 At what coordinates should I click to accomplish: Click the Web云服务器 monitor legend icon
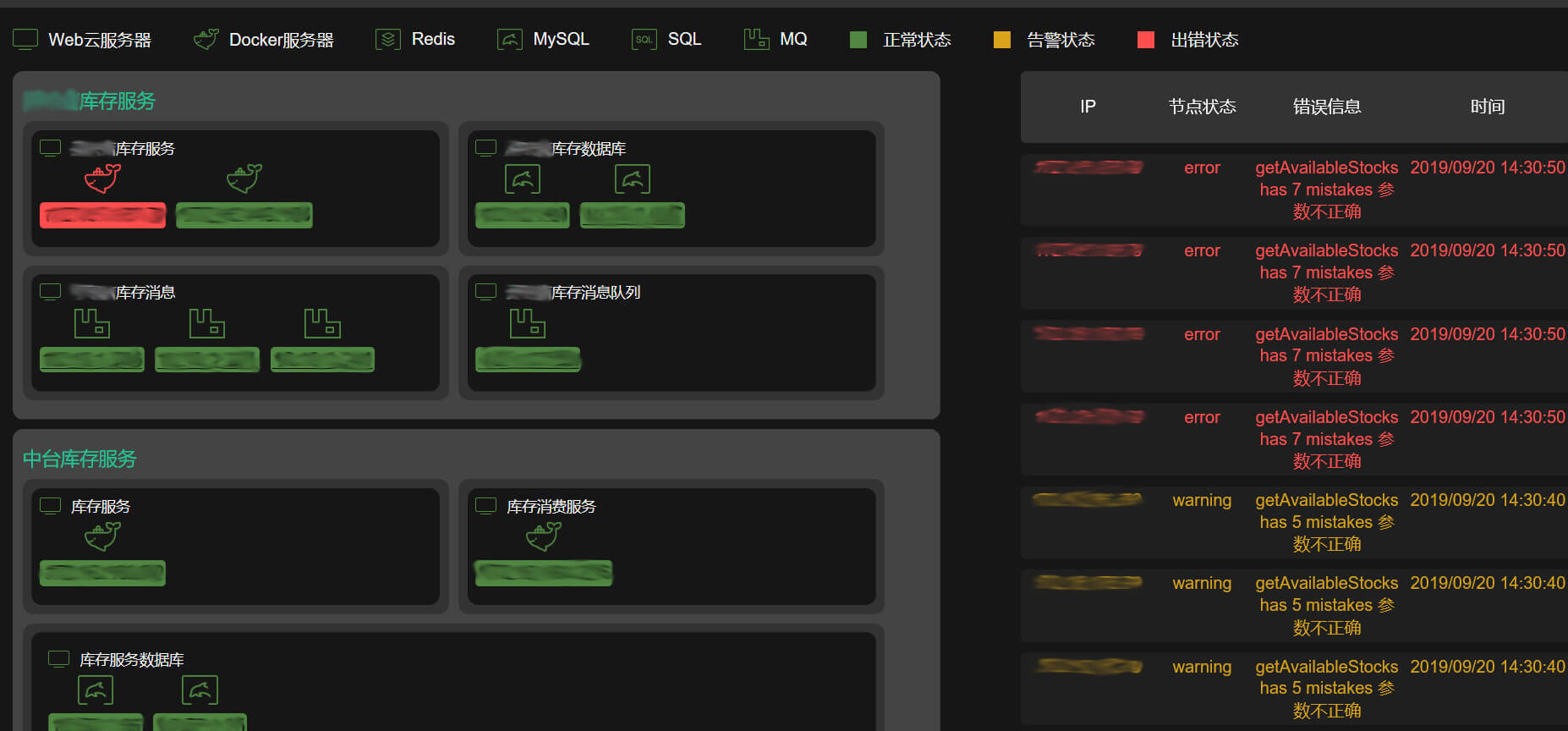[x=25, y=40]
